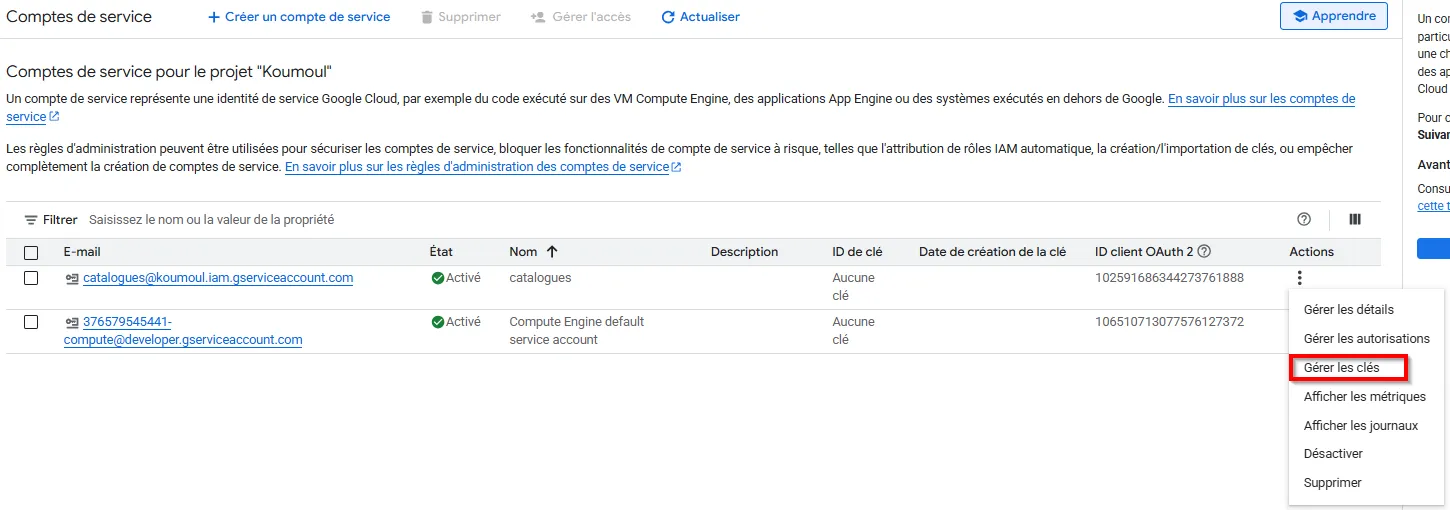Refresh list with Actualiser

[700, 17]
